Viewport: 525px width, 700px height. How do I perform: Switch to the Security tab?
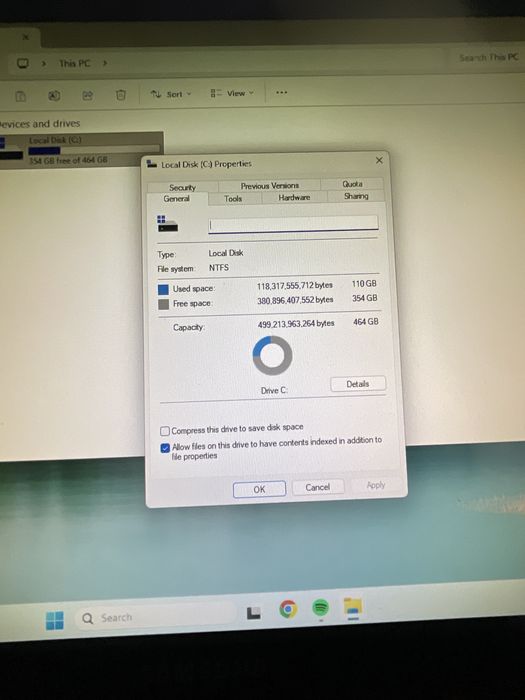[x=183, y=187]
